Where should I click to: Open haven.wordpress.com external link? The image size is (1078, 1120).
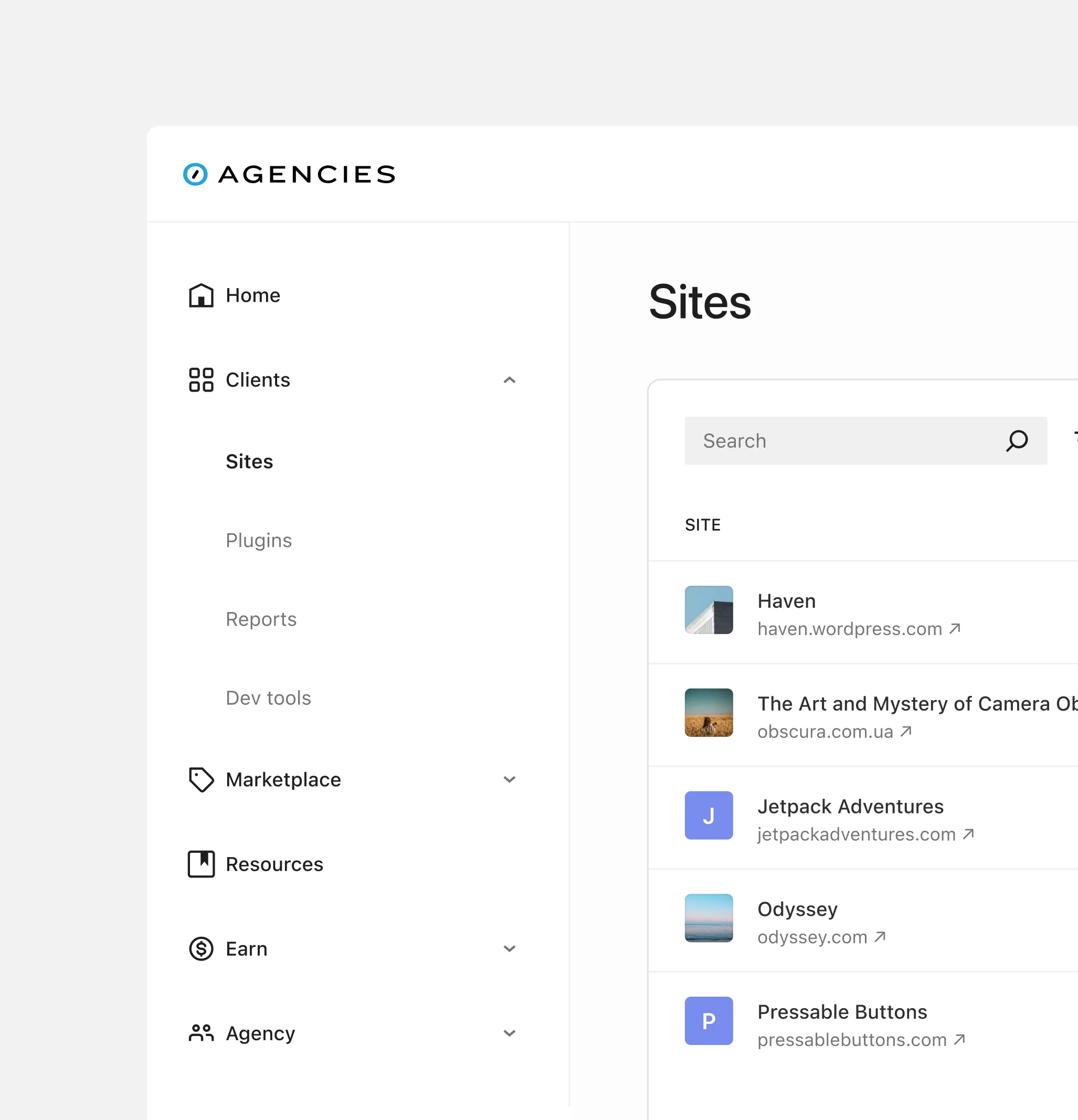[859, 629]
